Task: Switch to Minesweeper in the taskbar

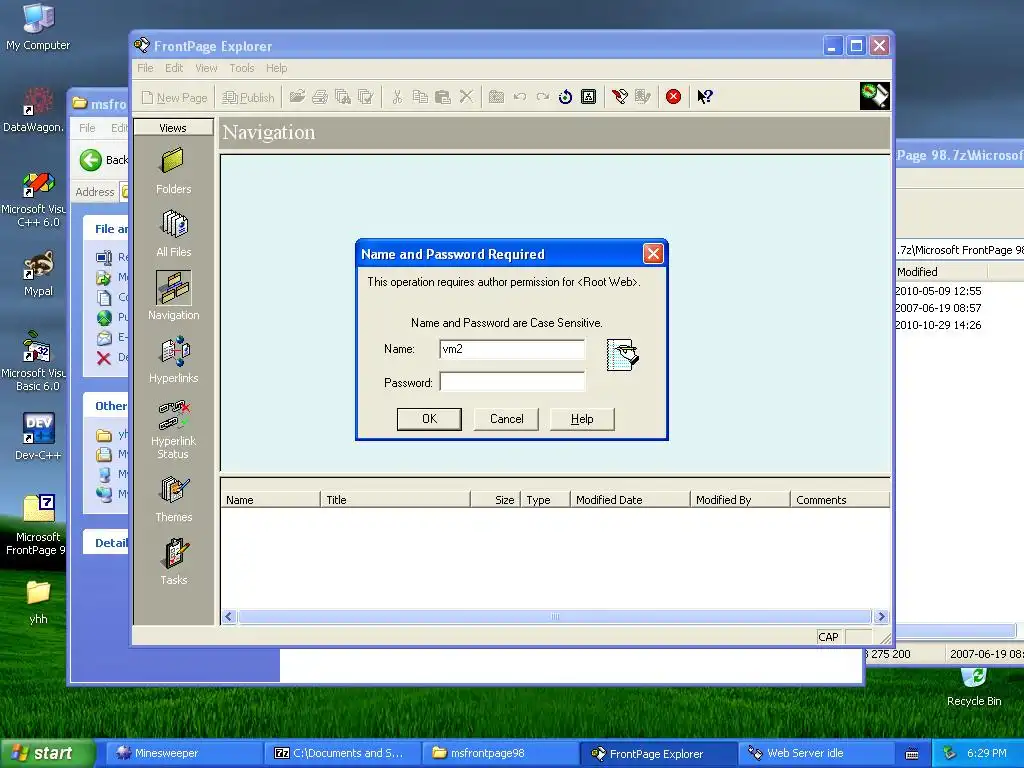Action: point(184,753)
